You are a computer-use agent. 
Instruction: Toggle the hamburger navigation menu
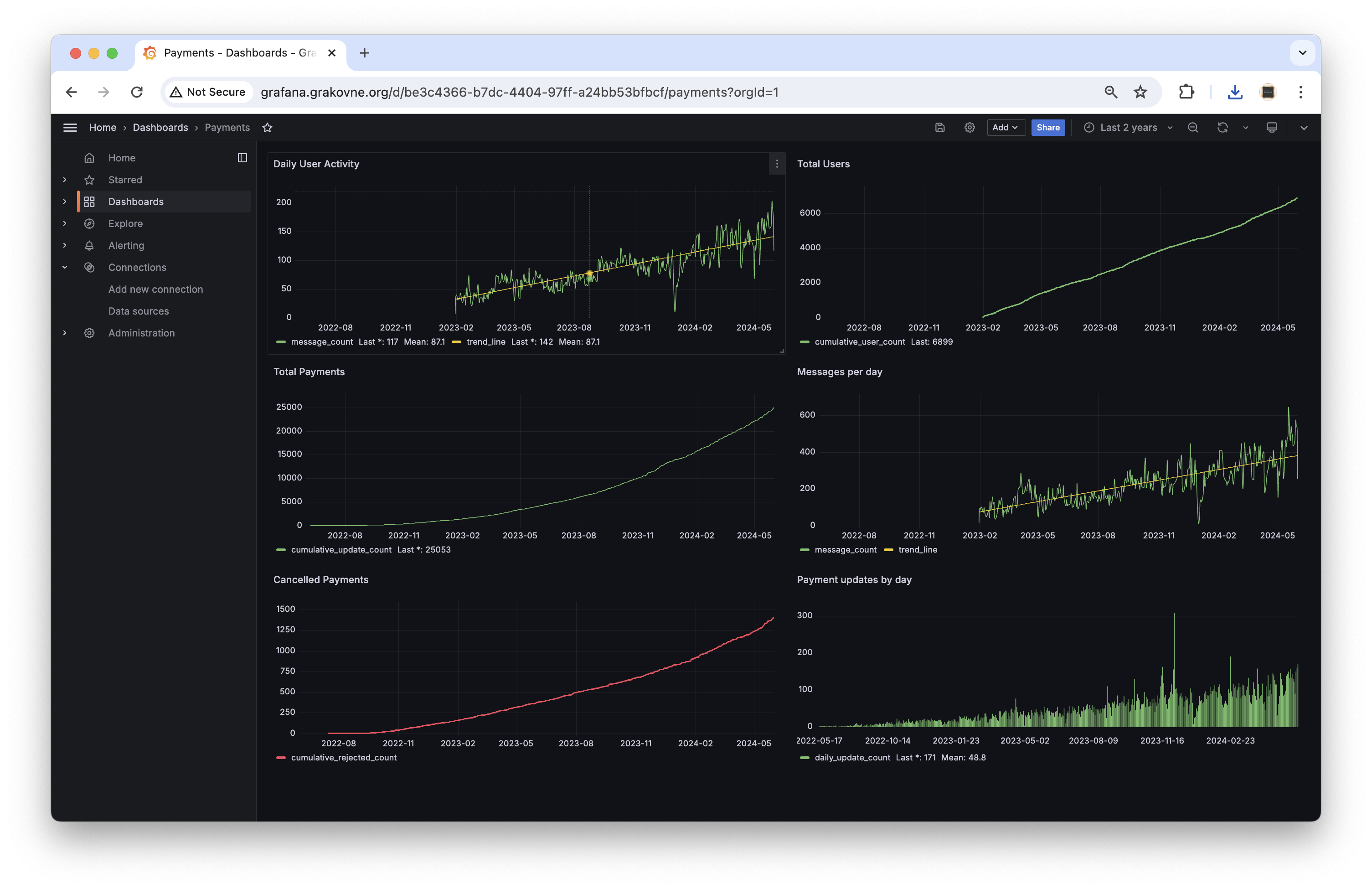point(70,127)
